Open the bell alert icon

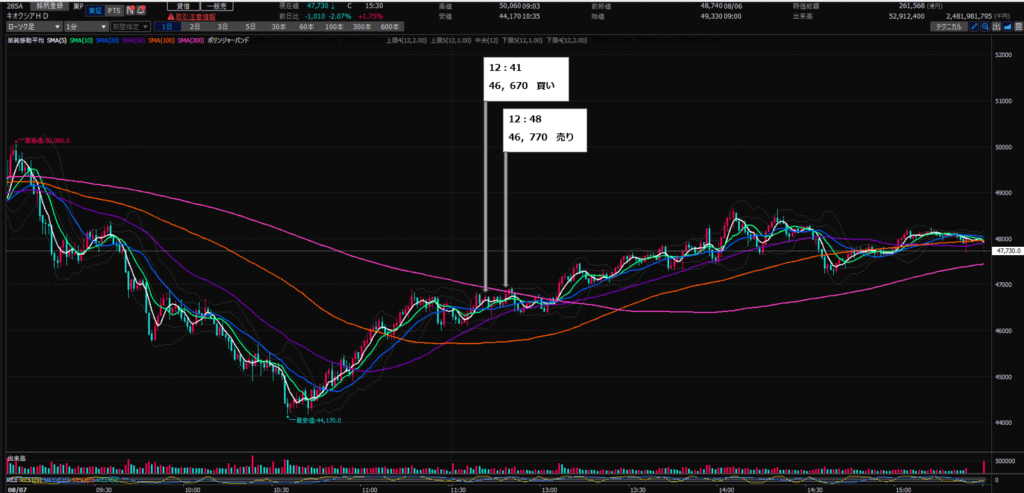click(x=141, y=10)
